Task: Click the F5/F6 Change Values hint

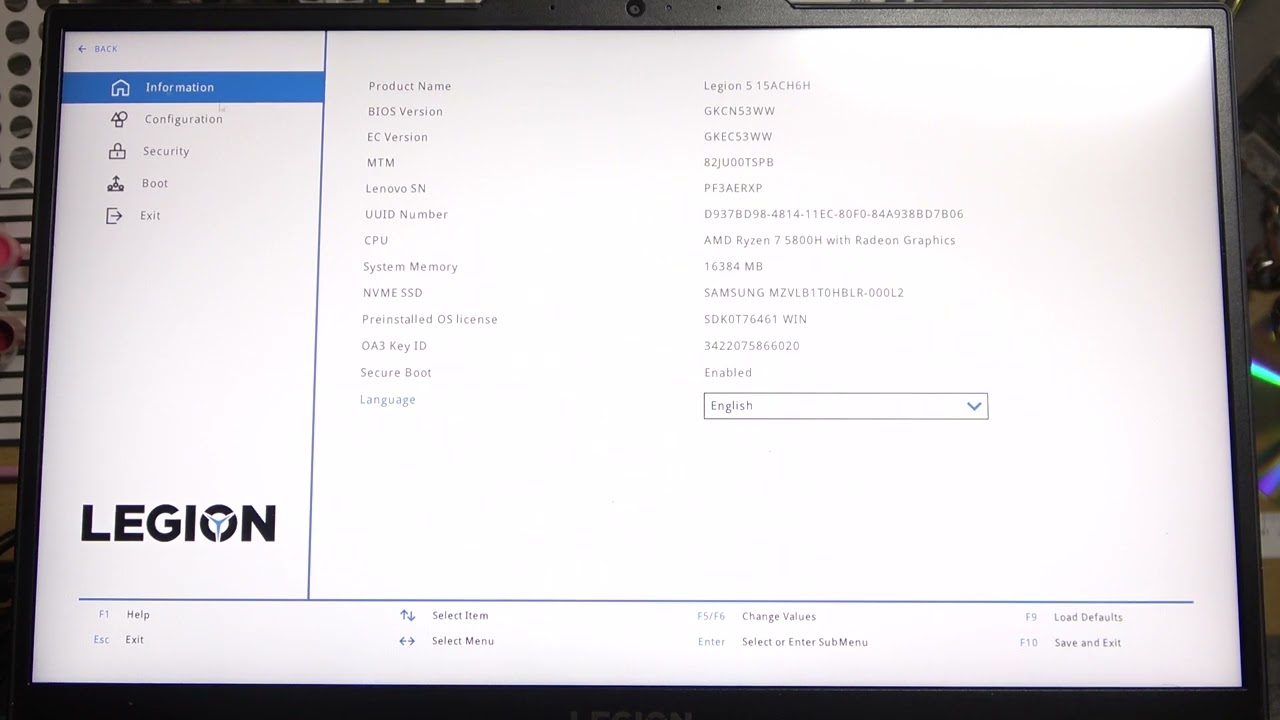Action: point(757,617)
